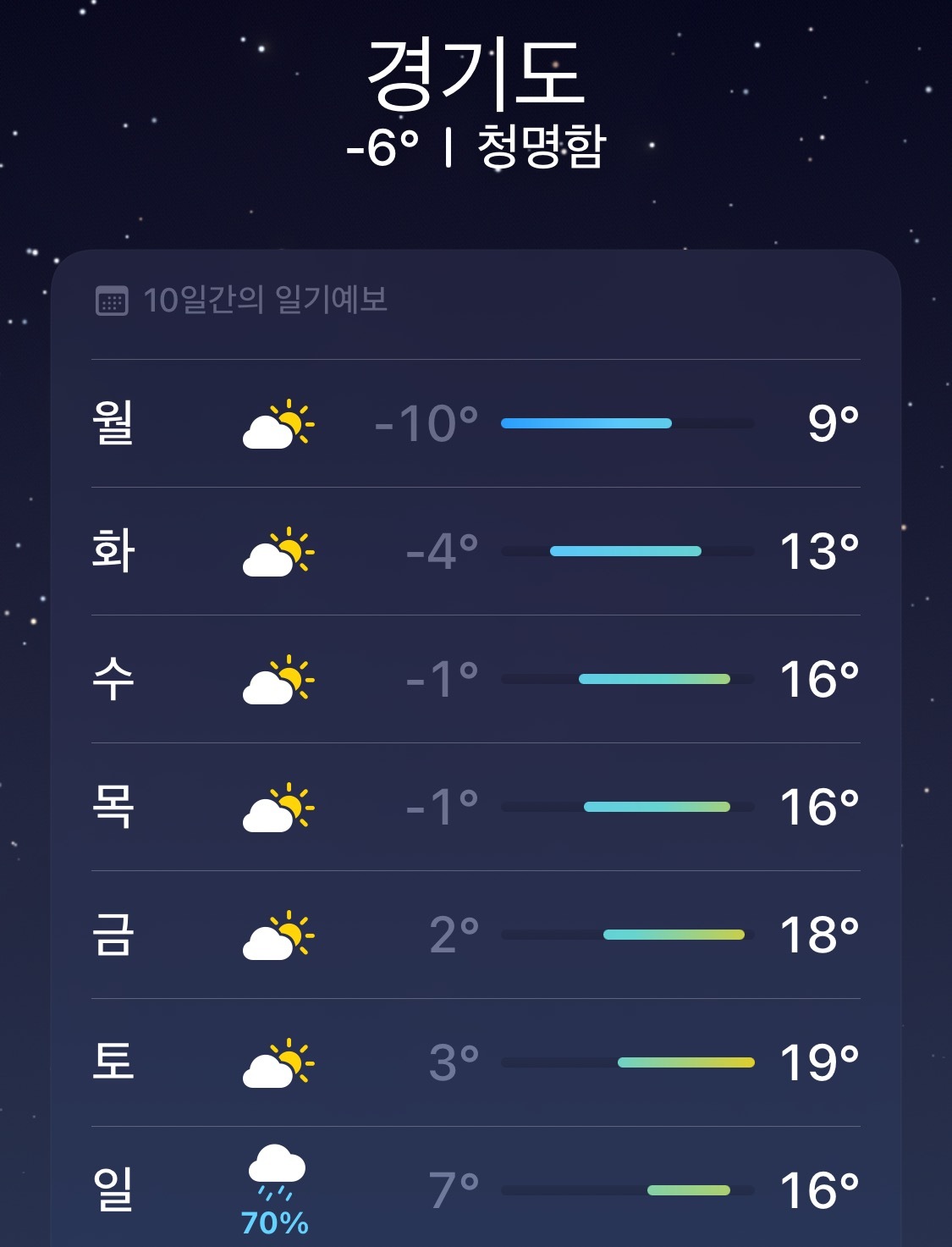
Task: Select the 금 day label
Action: [113, 935]
